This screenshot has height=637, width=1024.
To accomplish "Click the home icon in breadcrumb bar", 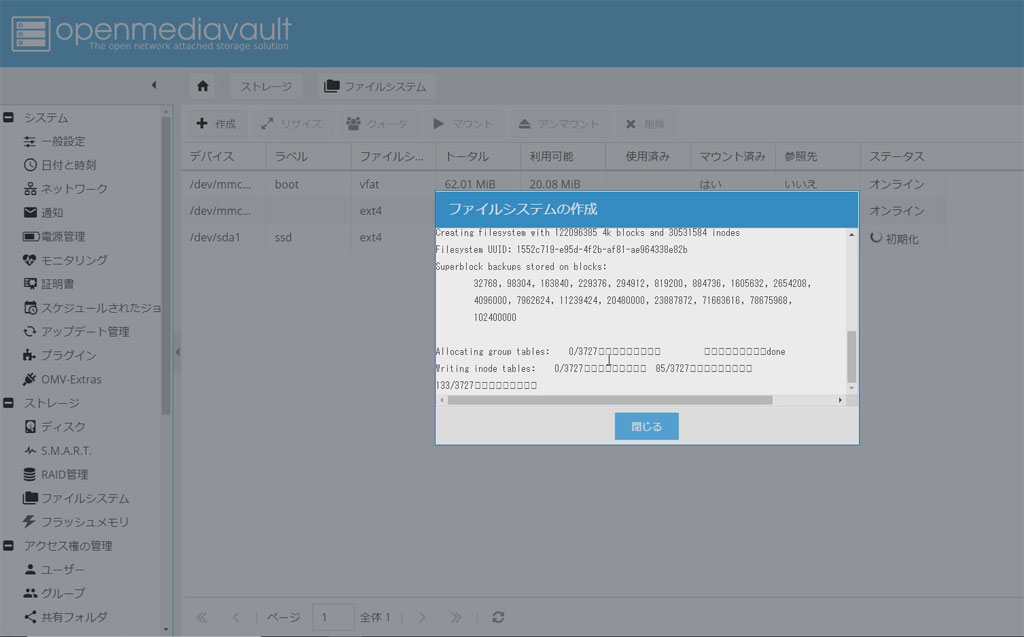I will tap(203, 86).
